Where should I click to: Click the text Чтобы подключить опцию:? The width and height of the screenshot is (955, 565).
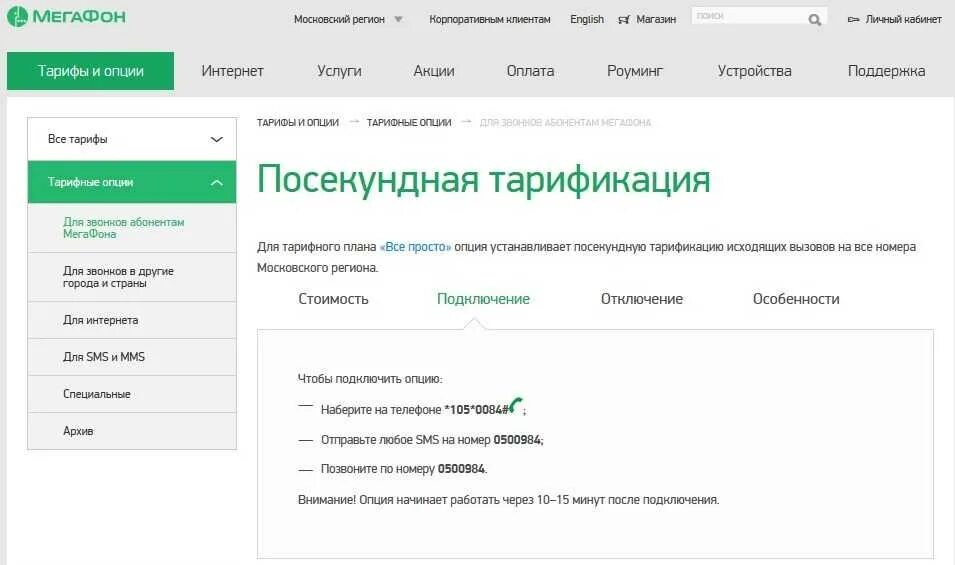[x=370, y=379]
